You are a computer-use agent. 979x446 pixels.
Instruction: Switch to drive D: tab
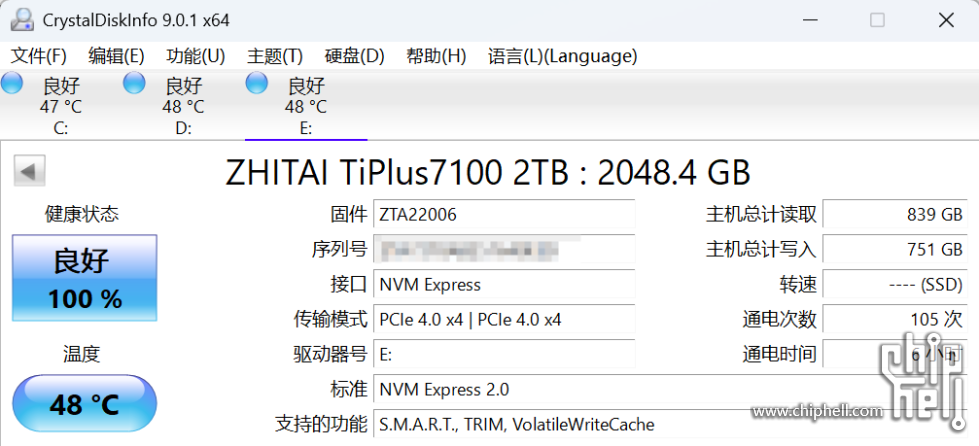point(183,105)
